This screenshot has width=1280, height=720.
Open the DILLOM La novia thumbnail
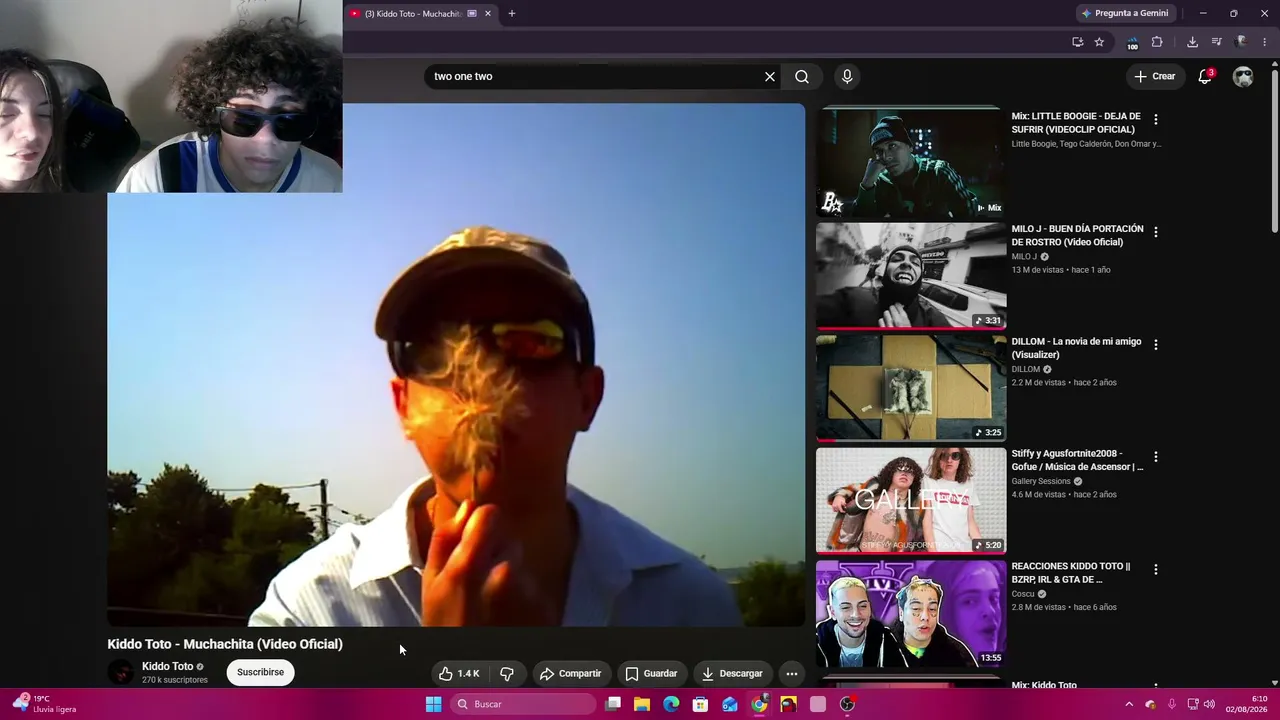(x=910, y=388)
